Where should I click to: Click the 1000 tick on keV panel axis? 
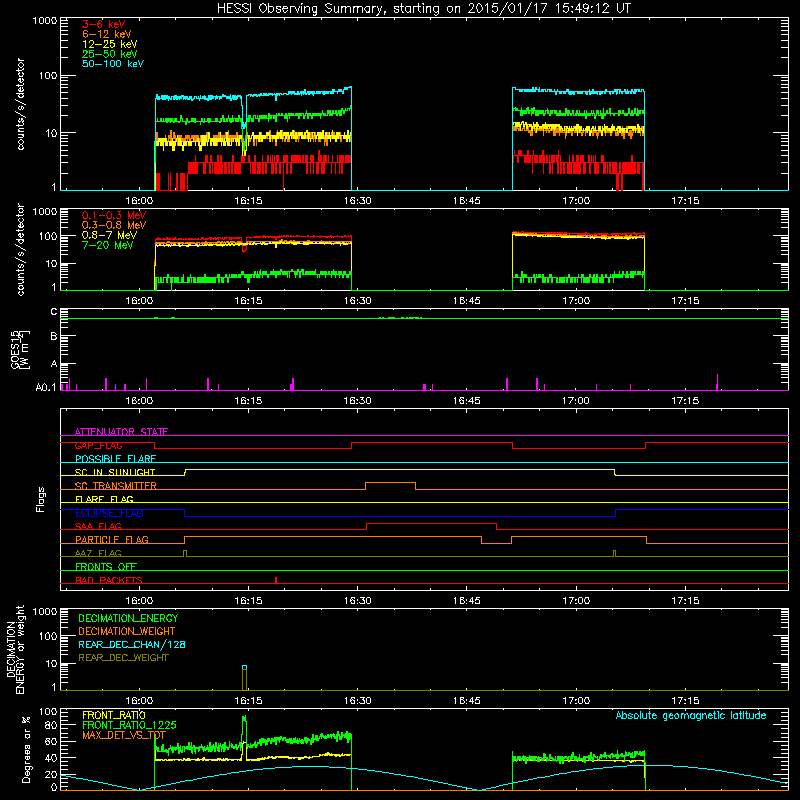click(45, 21)
